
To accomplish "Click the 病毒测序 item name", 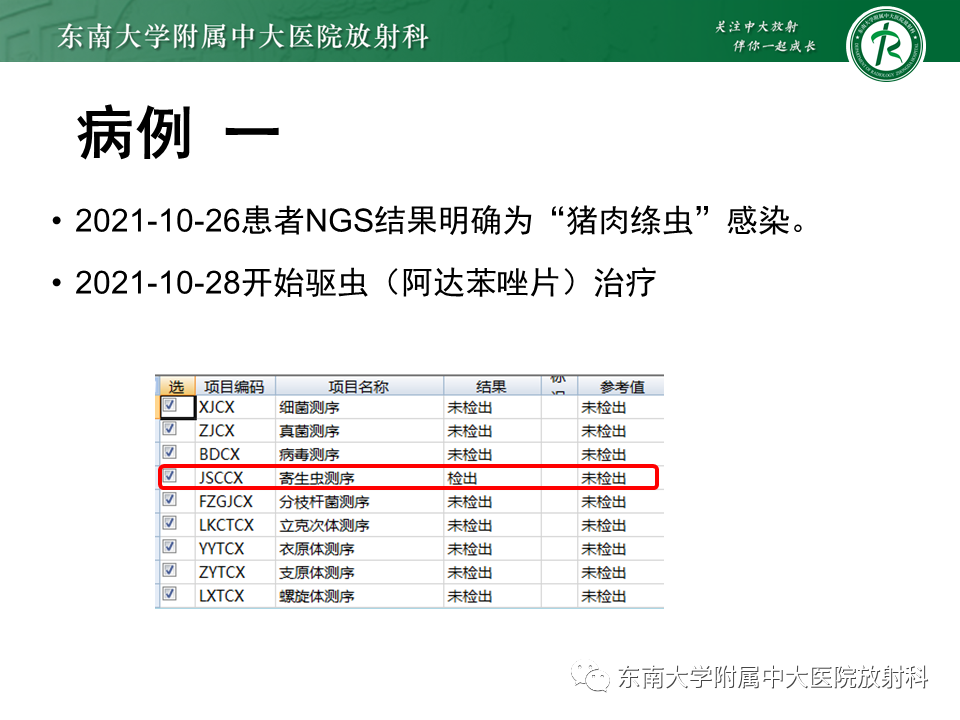I will 309,455.
